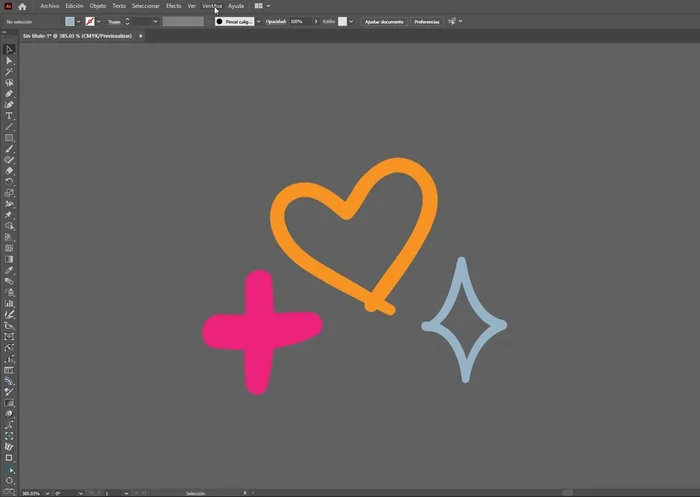Click the opacity 100% input field
Viewport: 700px width, 497px height.
click(x=300, y=21)
